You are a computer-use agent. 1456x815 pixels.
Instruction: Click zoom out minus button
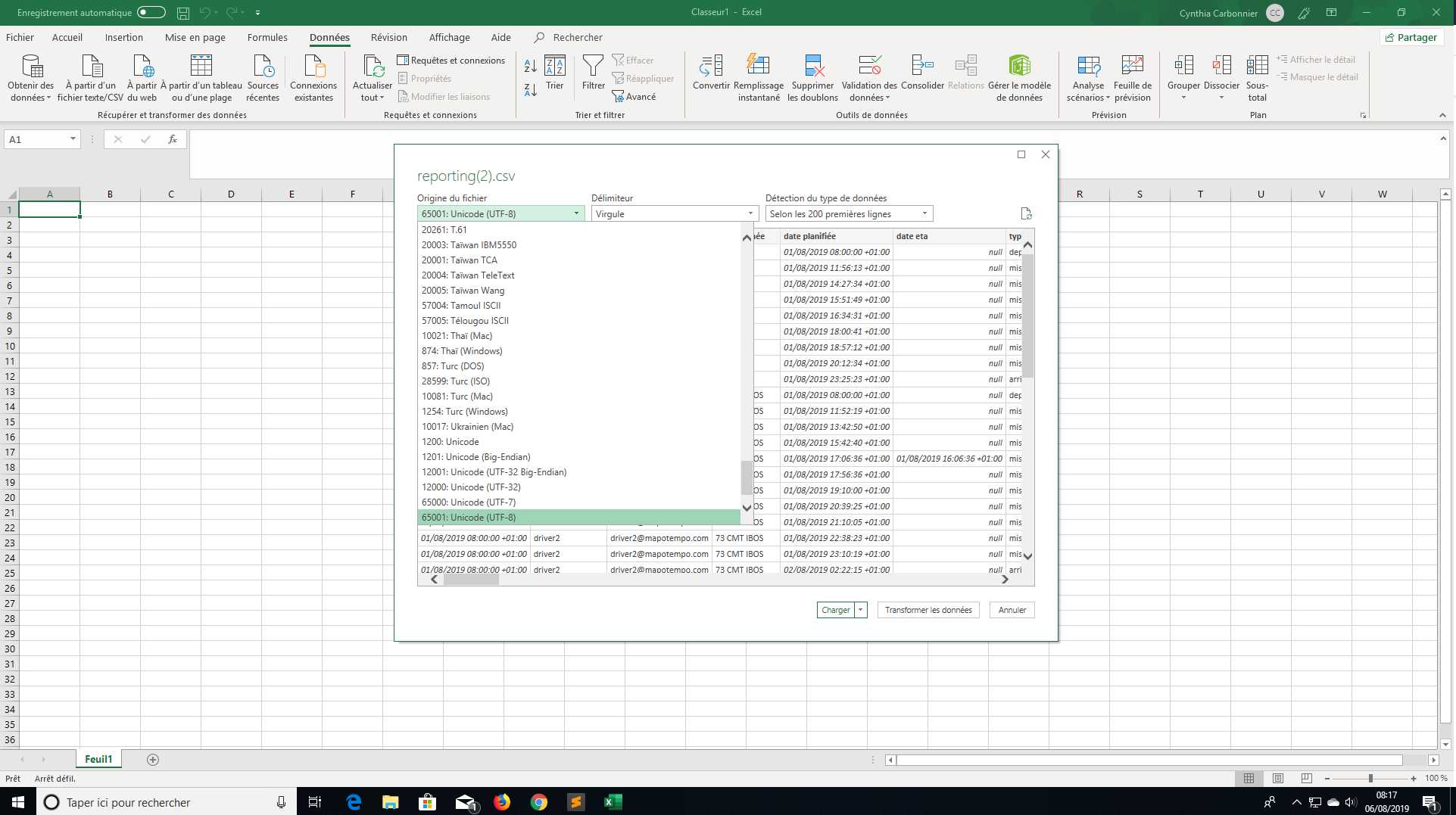(x=1327, y=779)
